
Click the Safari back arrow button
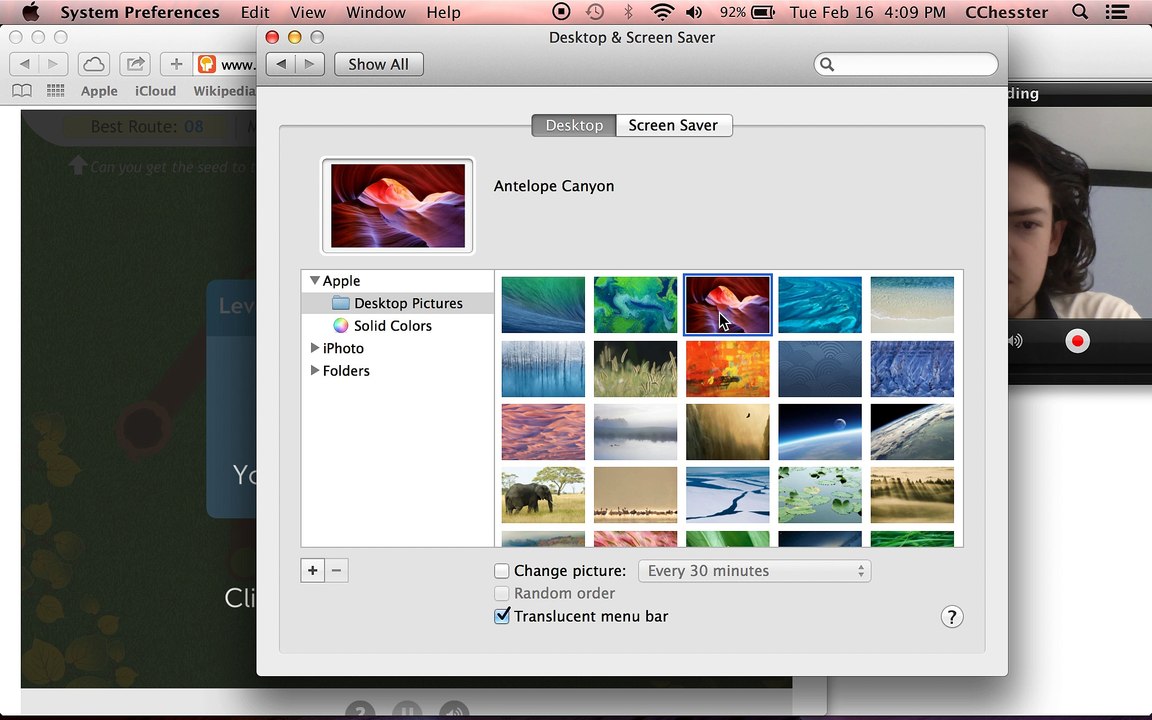tap(24, 64)
